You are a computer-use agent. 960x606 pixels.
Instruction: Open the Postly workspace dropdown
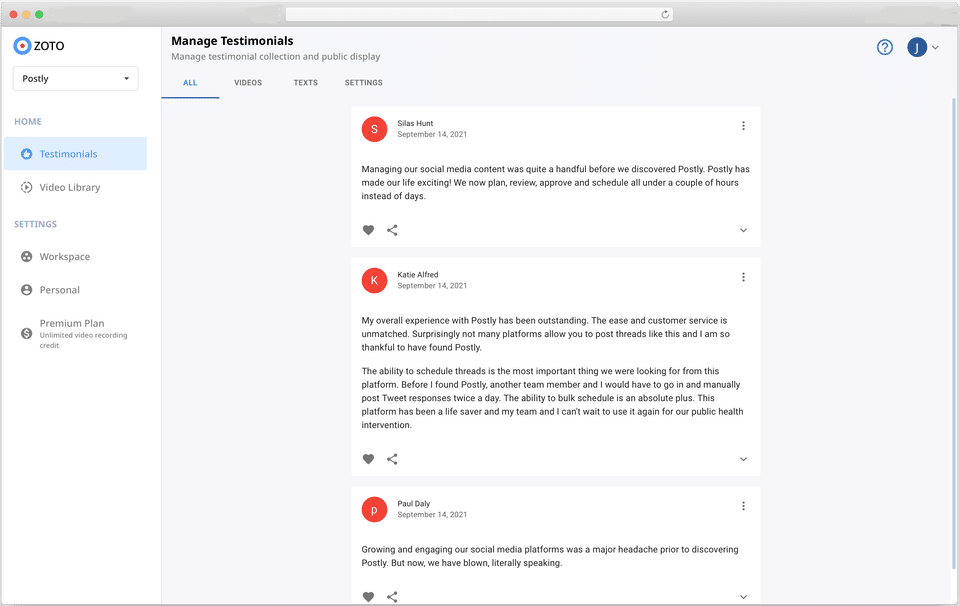(75, 78)
